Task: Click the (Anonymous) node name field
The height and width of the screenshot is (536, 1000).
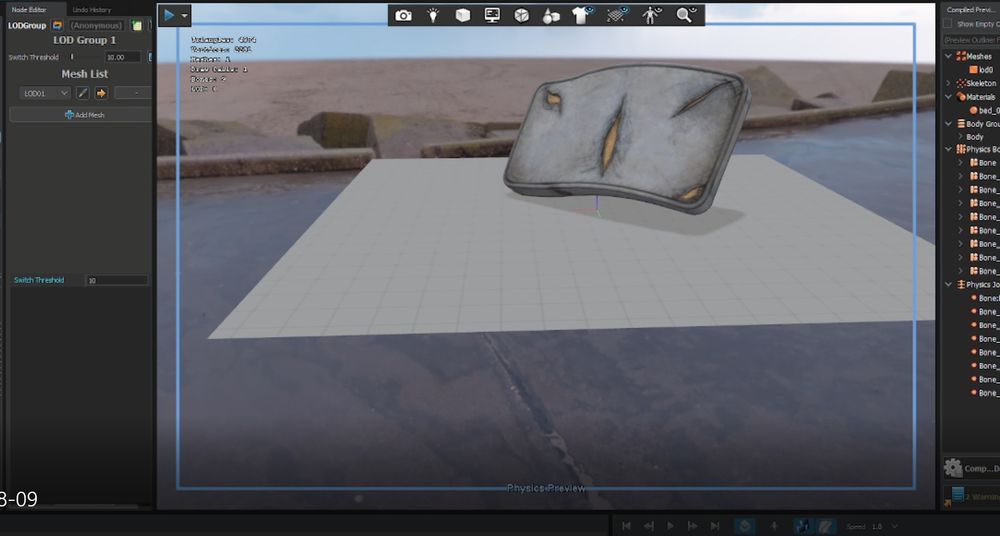Action: tap(96, 26)
